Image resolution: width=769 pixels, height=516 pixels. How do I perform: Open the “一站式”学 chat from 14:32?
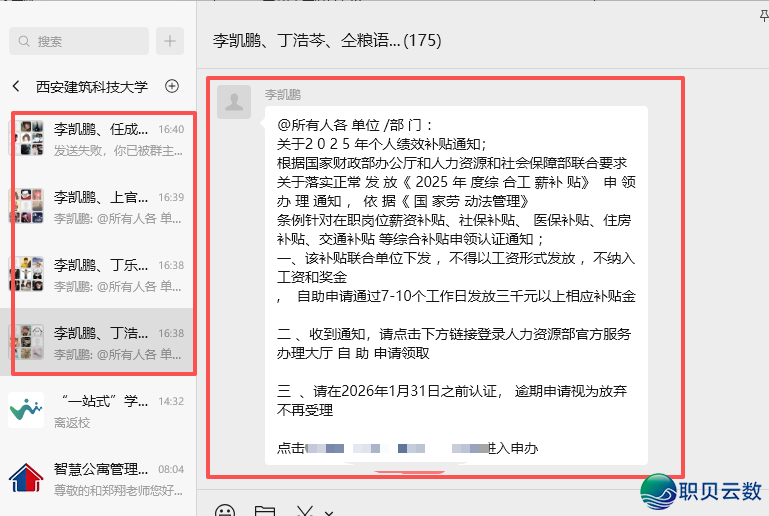(100, 410)
